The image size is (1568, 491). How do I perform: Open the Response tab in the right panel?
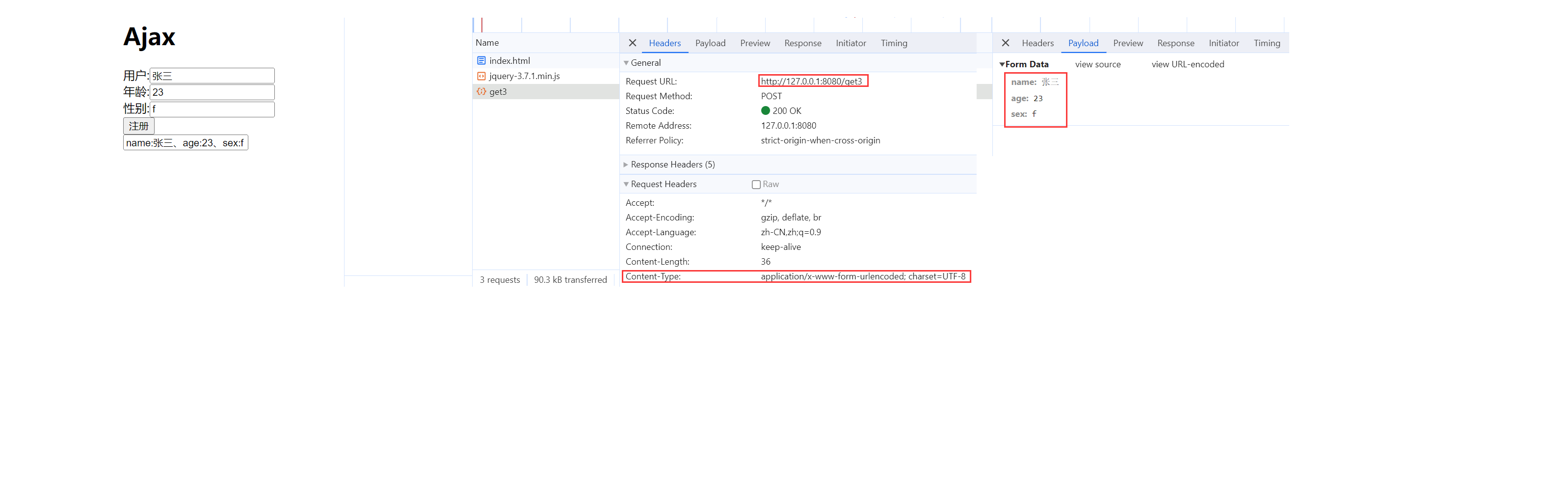pyautogui.click(x=1175, y=43)
